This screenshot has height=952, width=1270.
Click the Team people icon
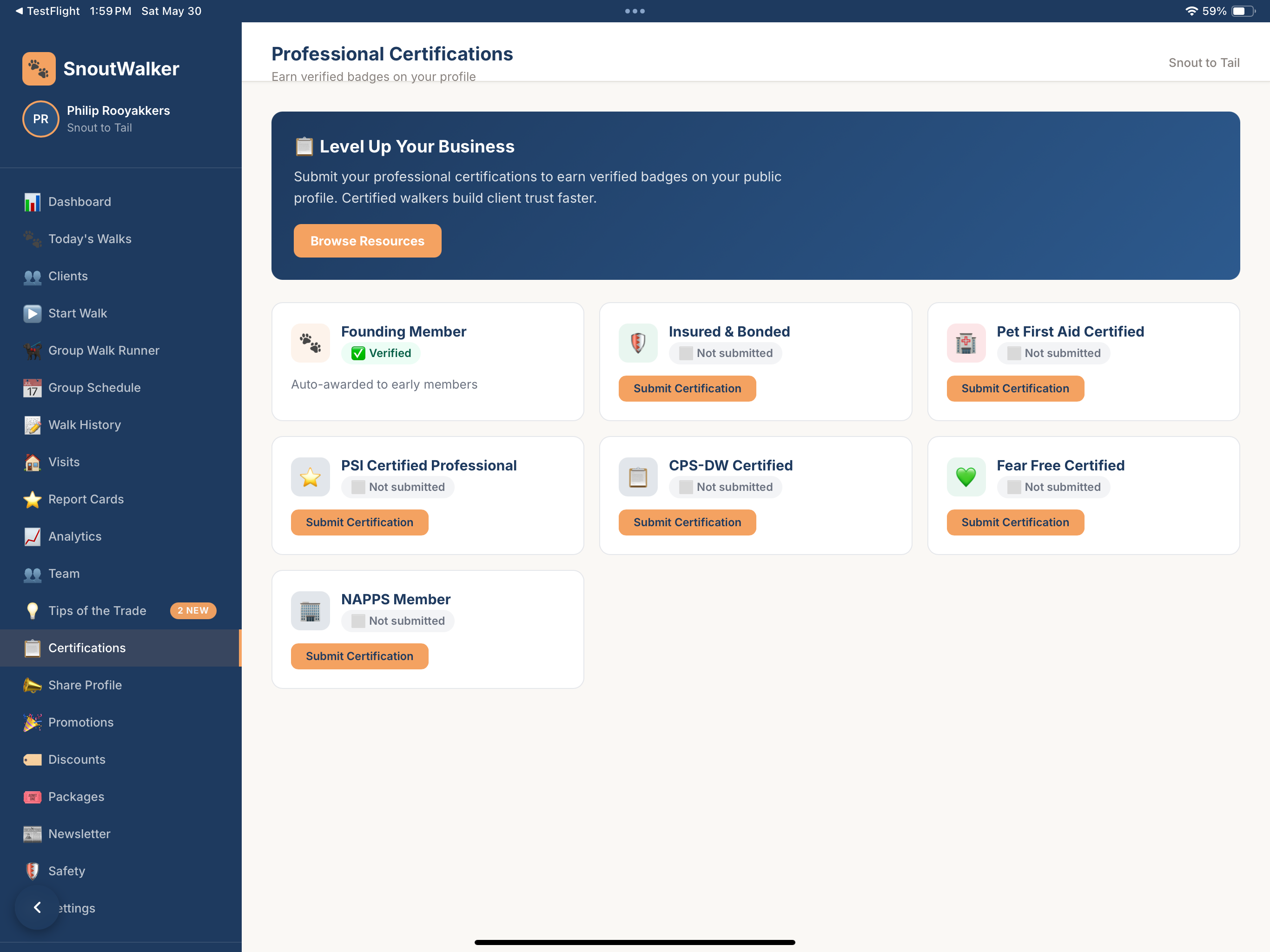(32, 574)
